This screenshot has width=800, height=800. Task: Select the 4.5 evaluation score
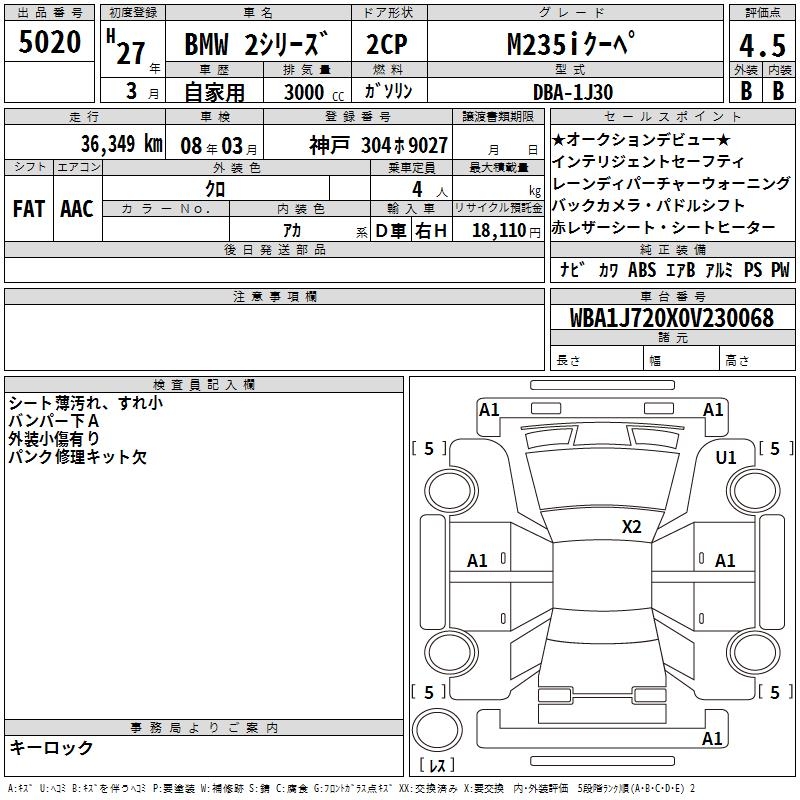761,45
